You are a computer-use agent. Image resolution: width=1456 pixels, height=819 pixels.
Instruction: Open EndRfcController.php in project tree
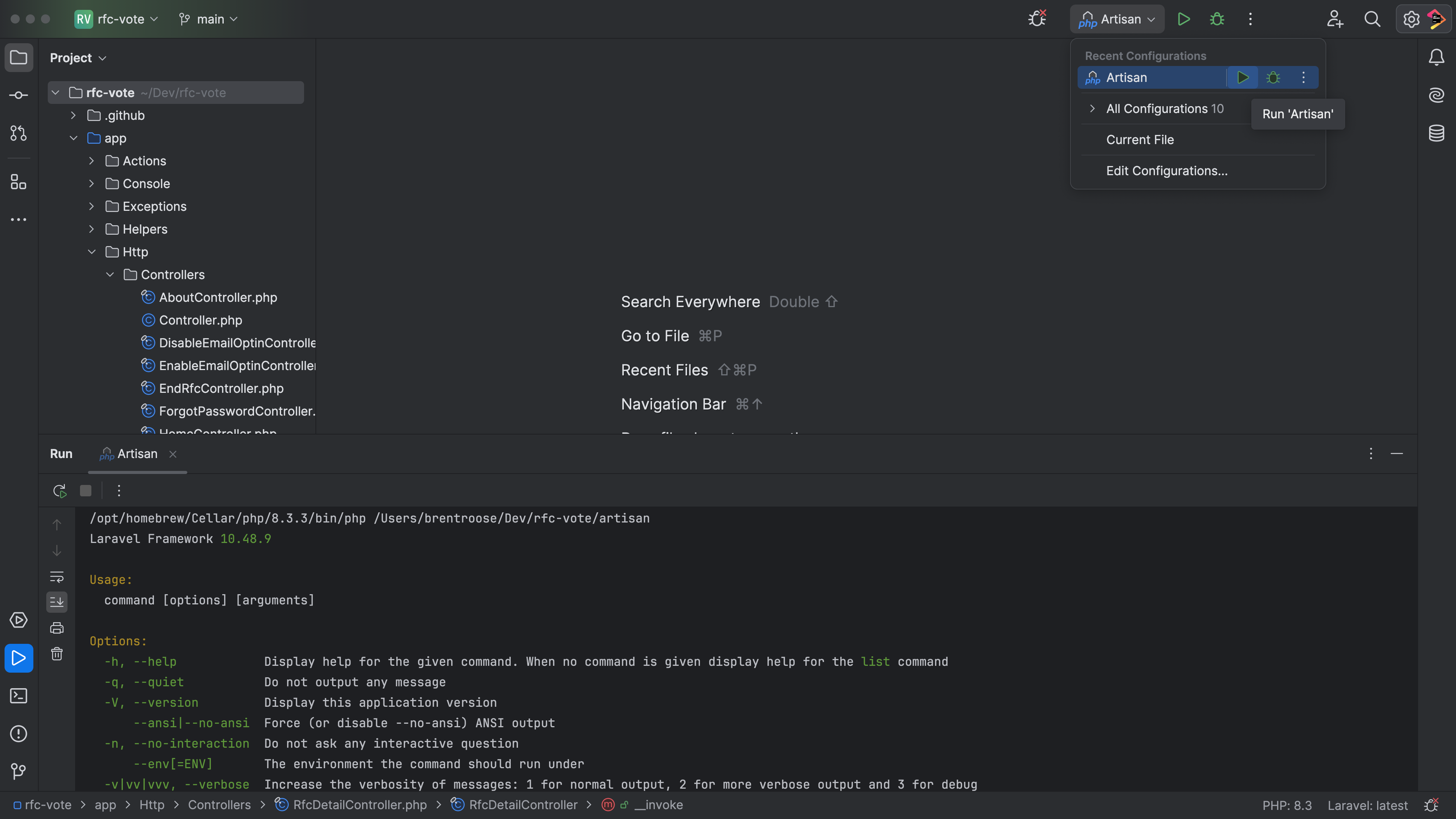tap(221, 388)
